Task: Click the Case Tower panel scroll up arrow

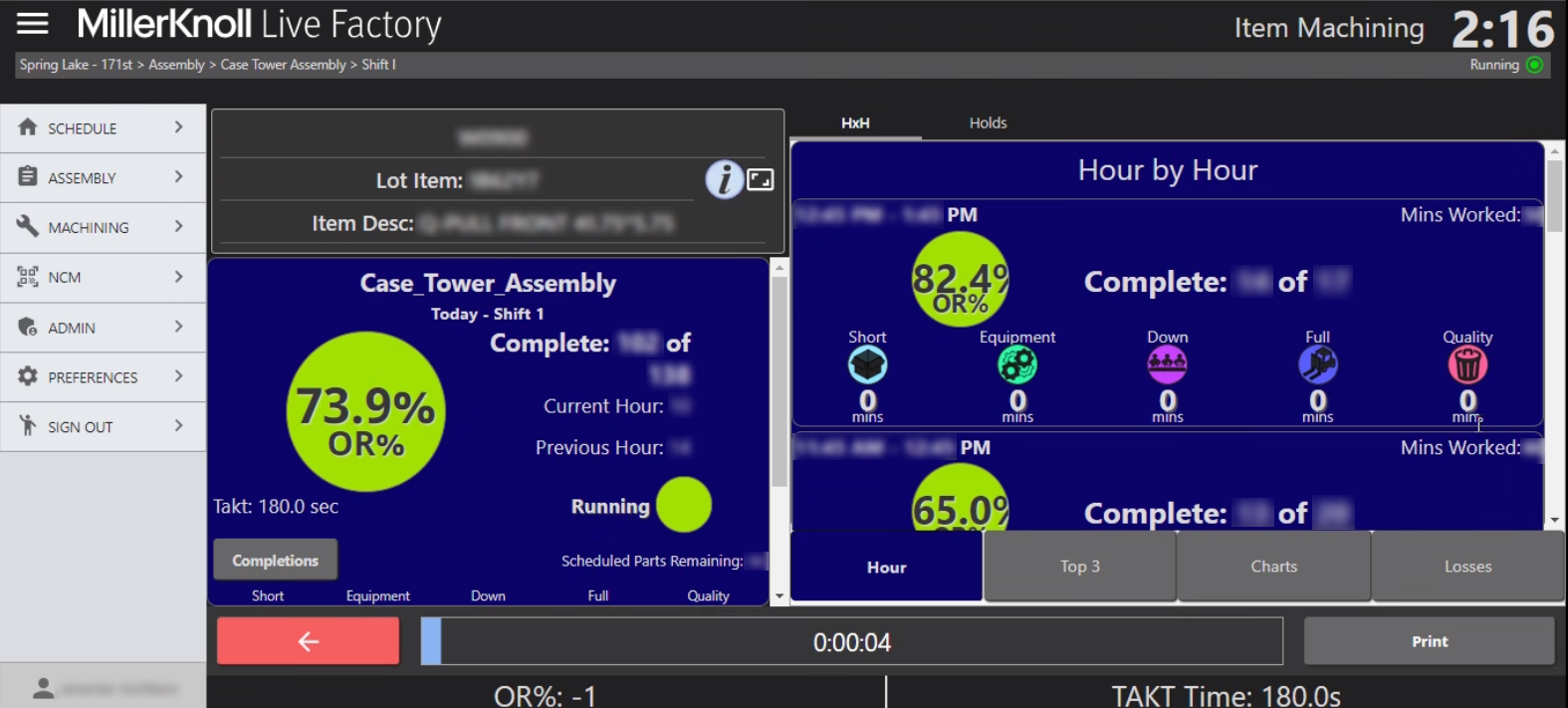Action: (x=780, y=267)
